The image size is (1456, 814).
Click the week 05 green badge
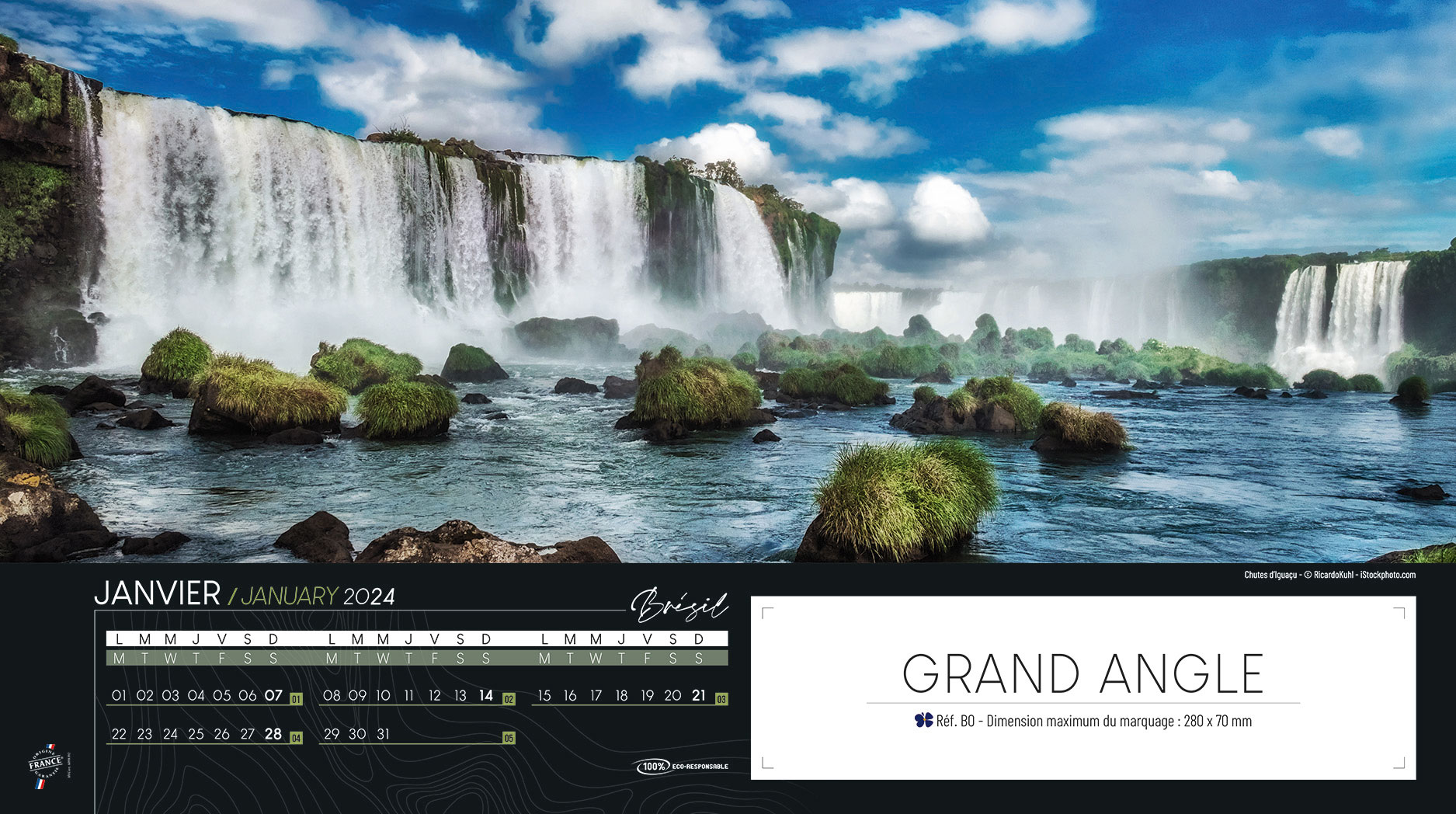point(509,738)
